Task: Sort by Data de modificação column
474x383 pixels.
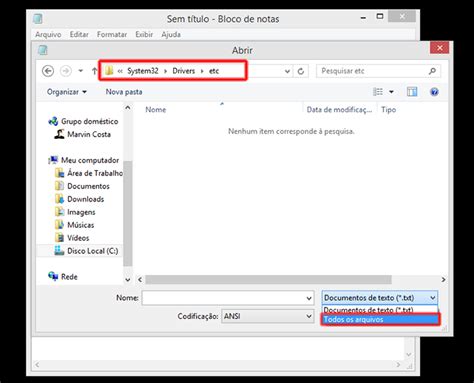Action: (339, 110)
